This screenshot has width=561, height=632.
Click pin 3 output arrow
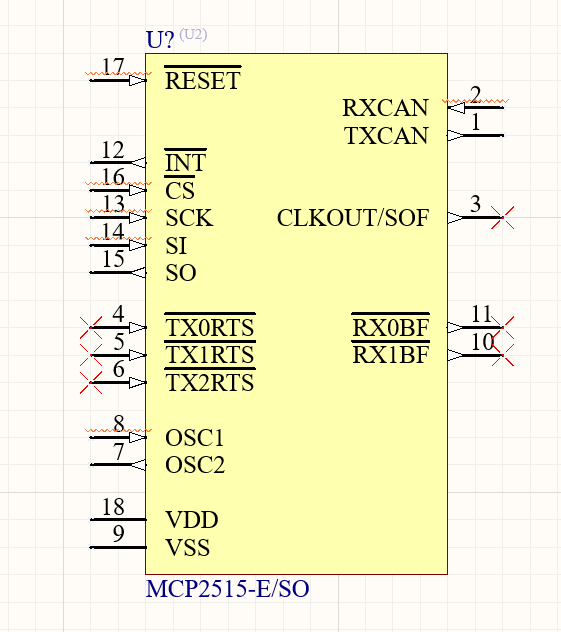pos(456,218)
